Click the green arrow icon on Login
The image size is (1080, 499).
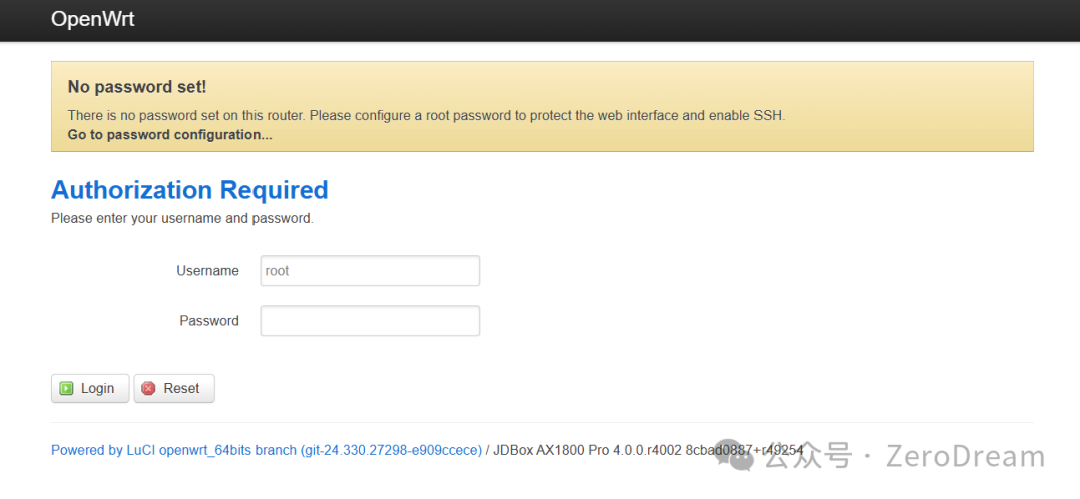click(x=66, y=388)
